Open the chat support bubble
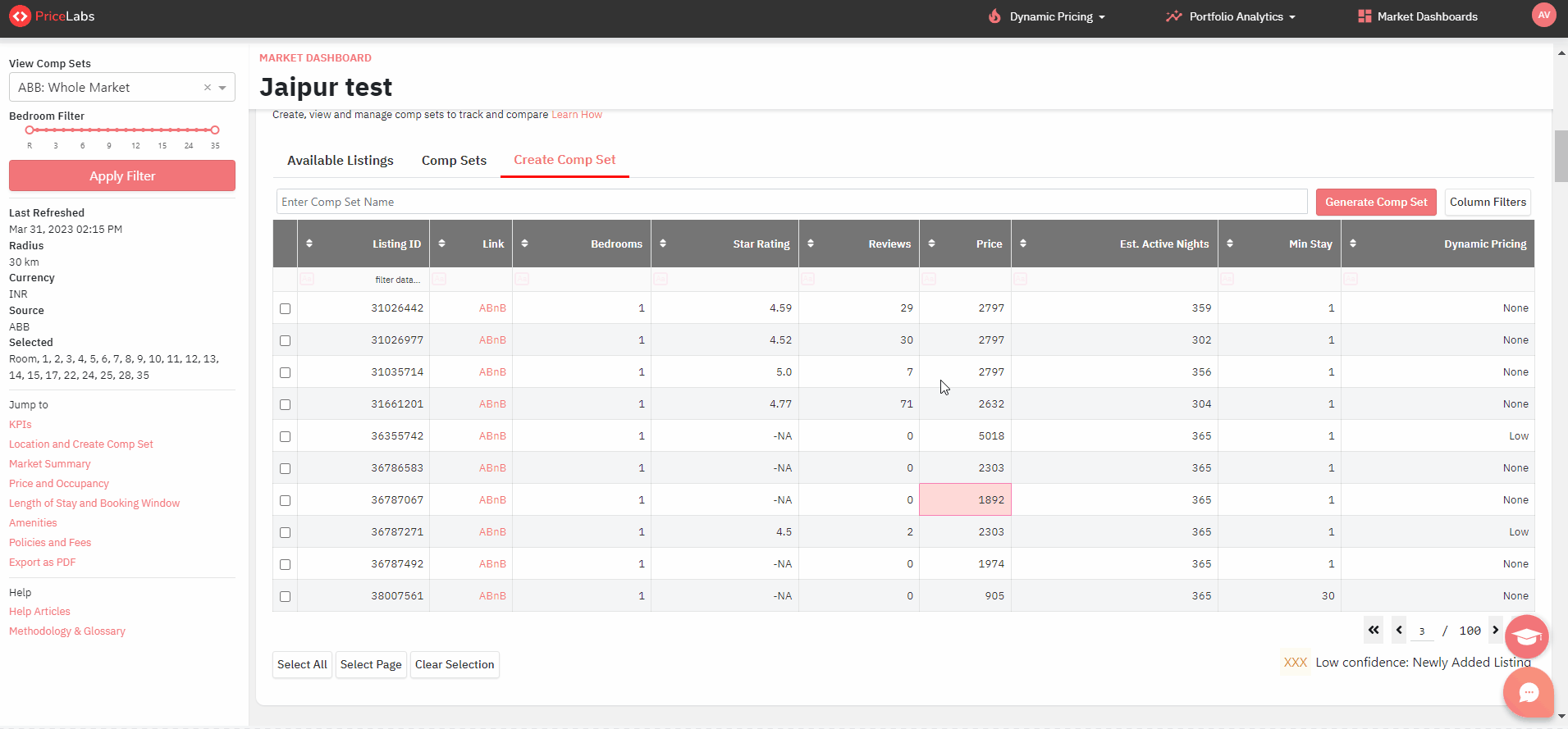This screenshot has width=1568, height=729. pyautogui.click(x=1529, y=693)
